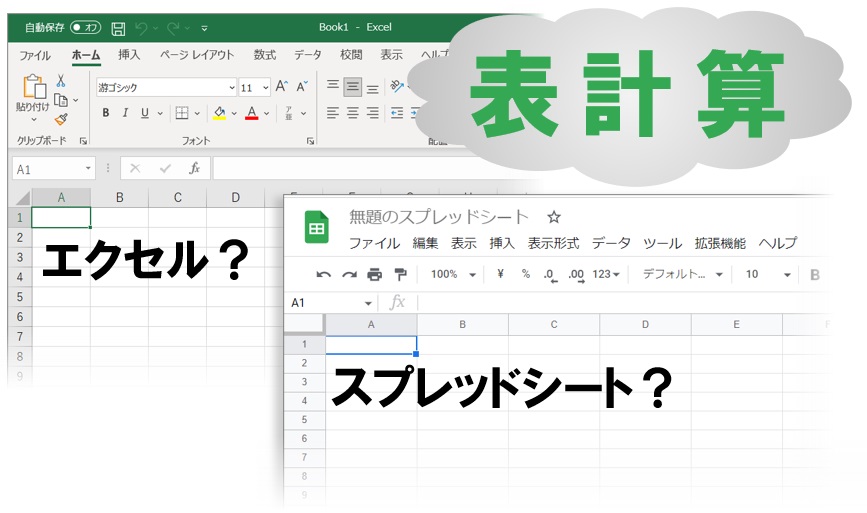The height and width of the screenshot is (513, 867).
Task: Open the Excel font size 11 dropdown
Action: tap(265, 88)
